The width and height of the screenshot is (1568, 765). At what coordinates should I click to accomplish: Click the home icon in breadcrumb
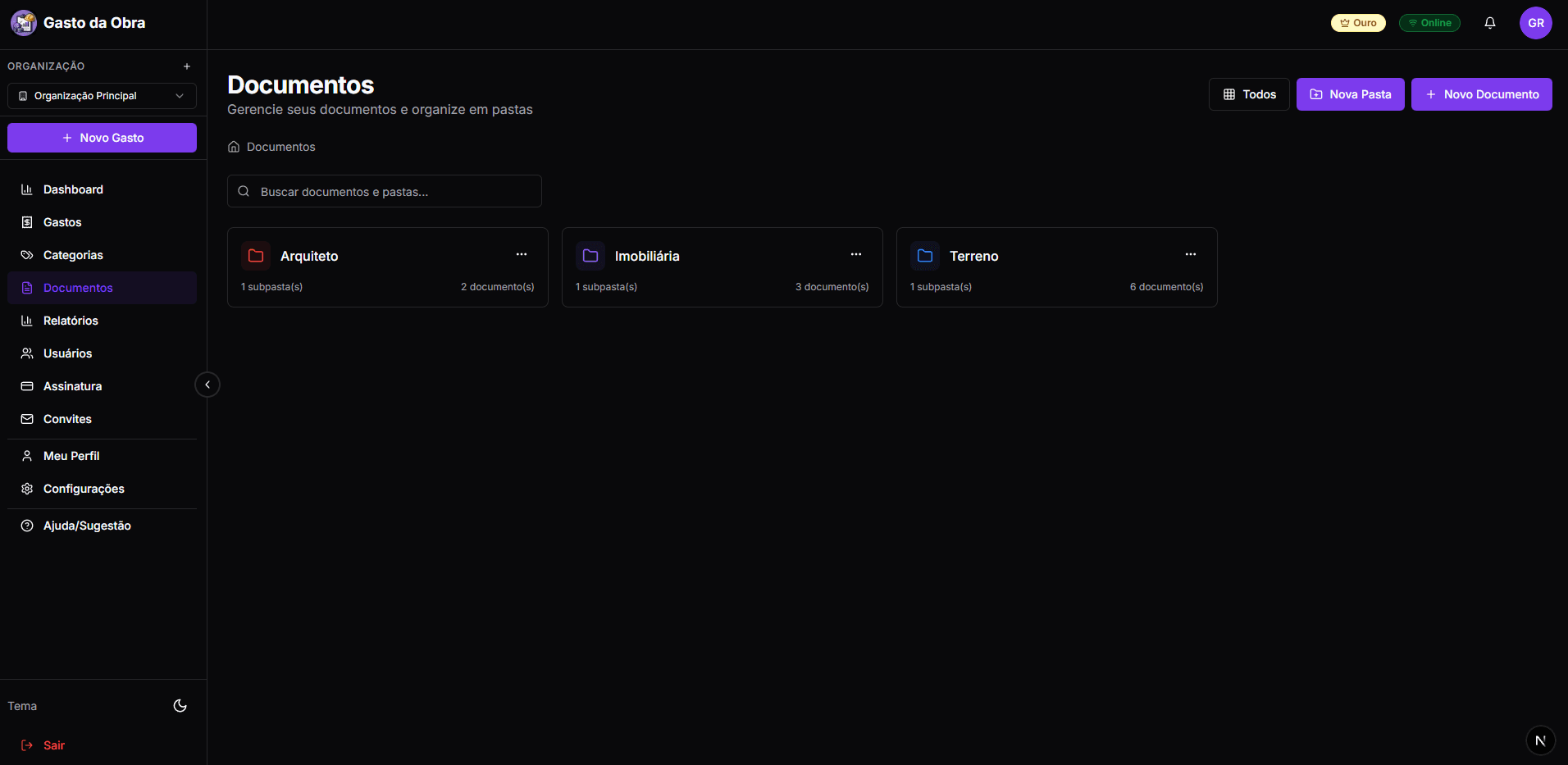click(x=234, y=147)
